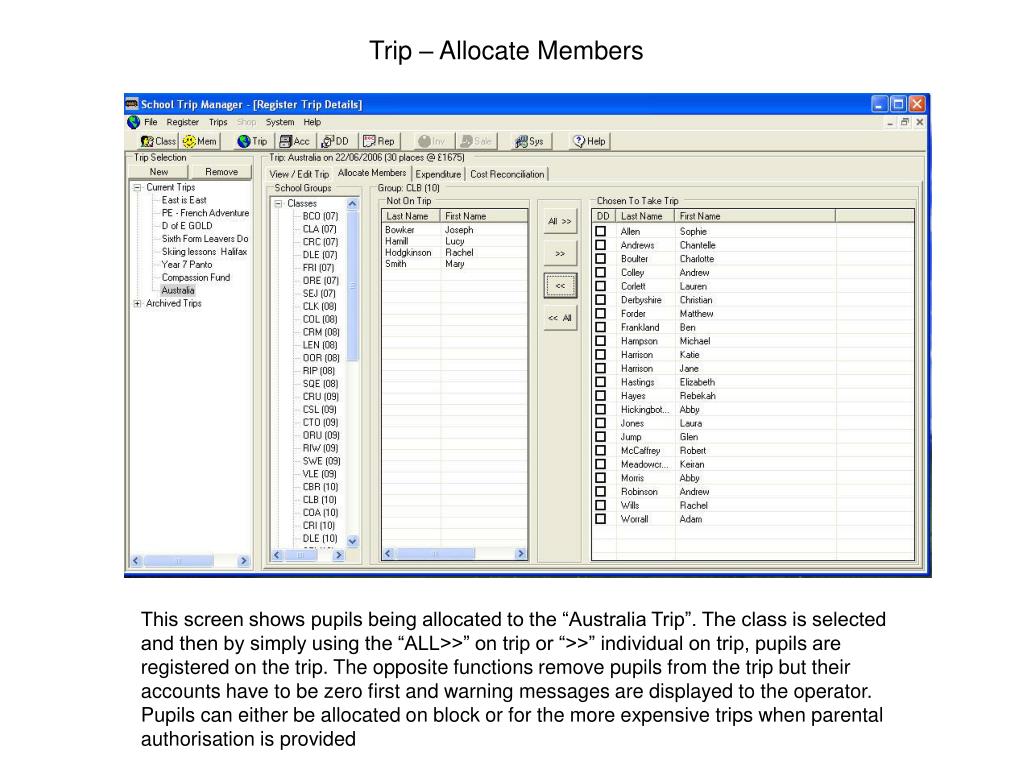Click the First Name header in Chosen To Take Trip
Viewport: 1024px width, 768px height.
pyautogui.click(x=754, y=216)
